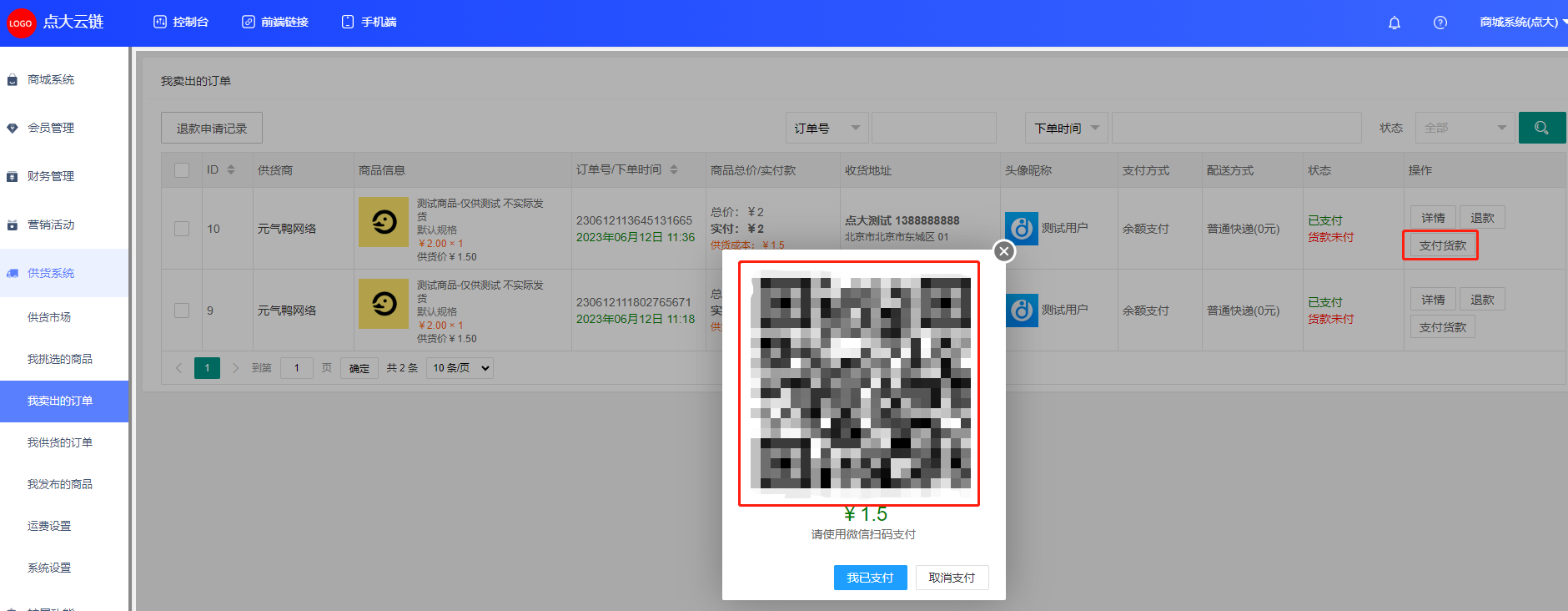The image size is (1568, 611).
Task: Click the order time range input
Action: point(1237,128)
